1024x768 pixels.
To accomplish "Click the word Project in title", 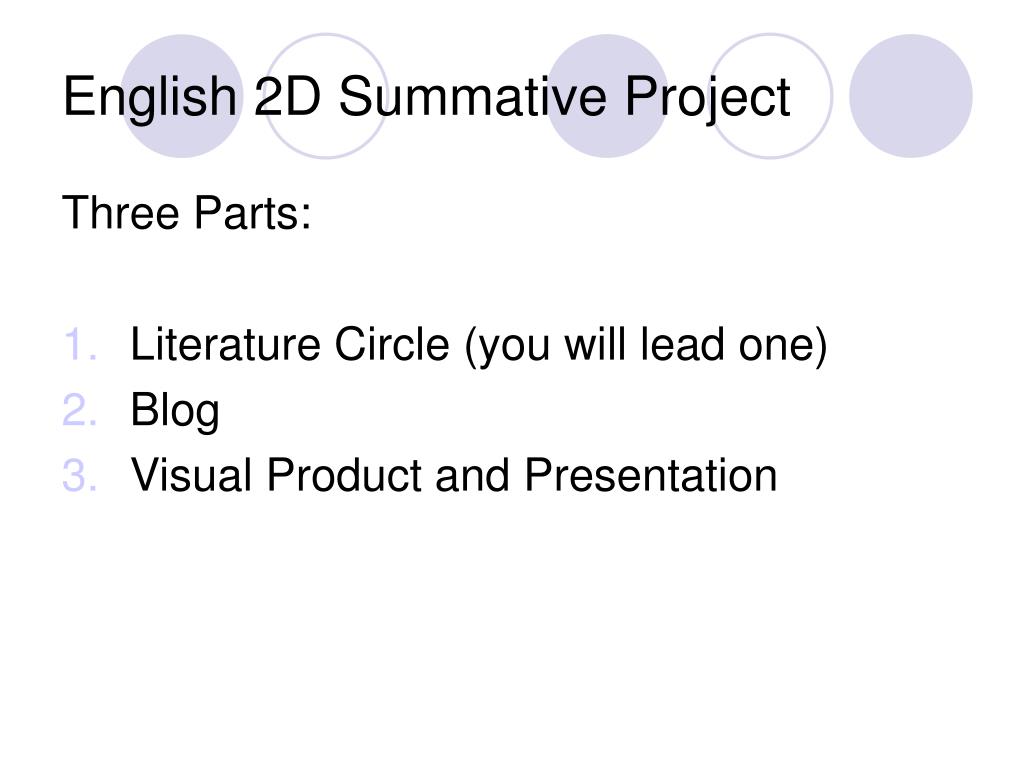I will click(x=708, y=98).
